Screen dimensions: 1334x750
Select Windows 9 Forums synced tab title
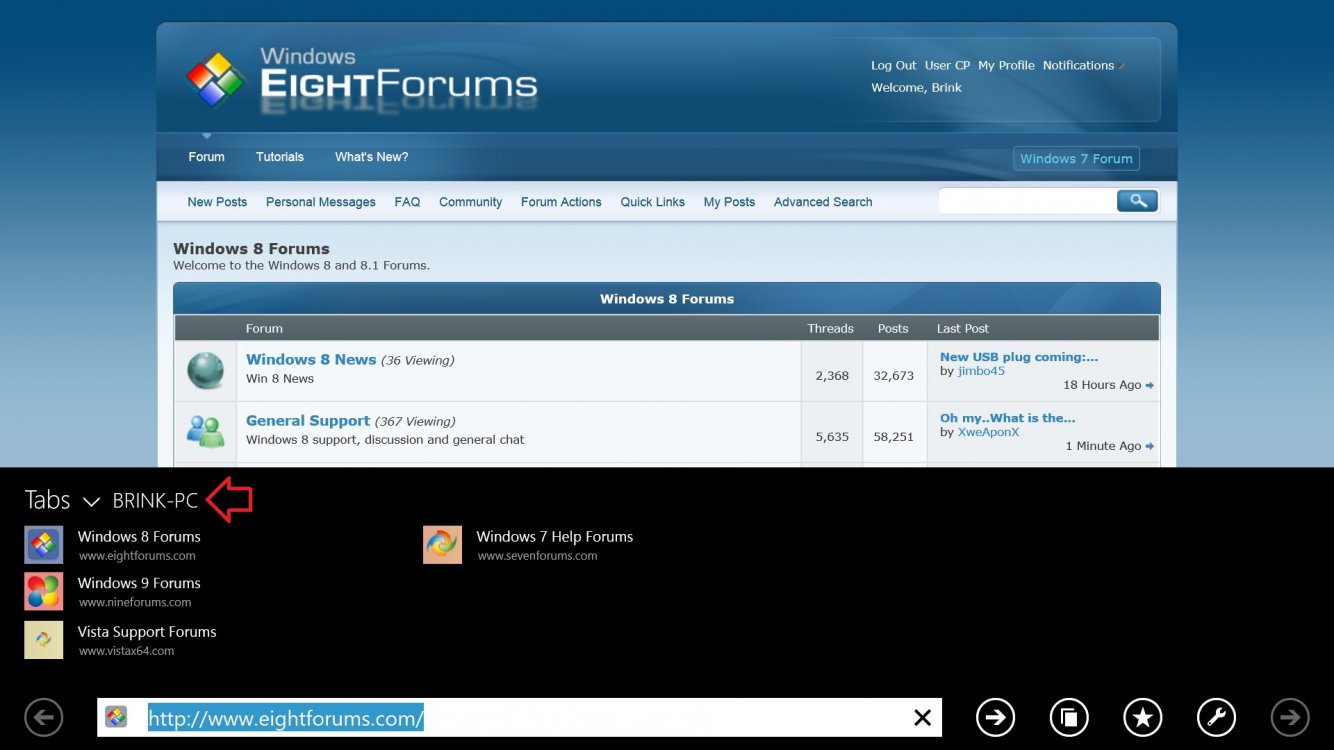pyautogui.click(x=139, y=583)
